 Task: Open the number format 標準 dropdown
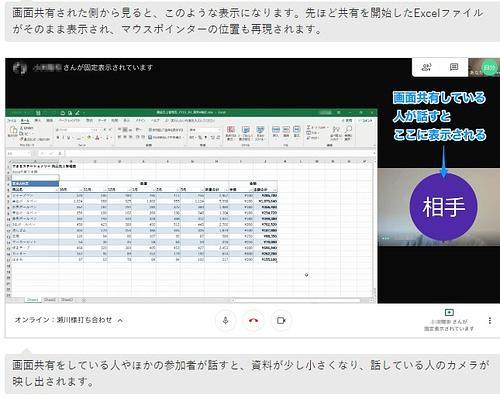click(205, 130)
